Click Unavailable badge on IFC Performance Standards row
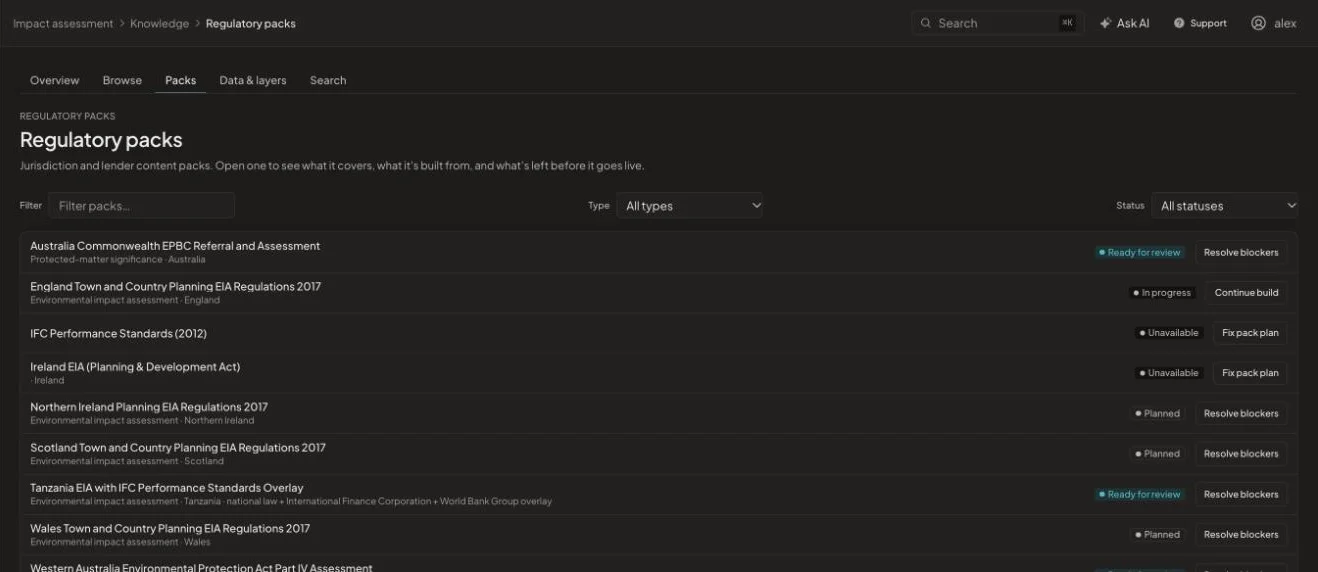This screenshot has width=1318, height=572. point(1168,333)
